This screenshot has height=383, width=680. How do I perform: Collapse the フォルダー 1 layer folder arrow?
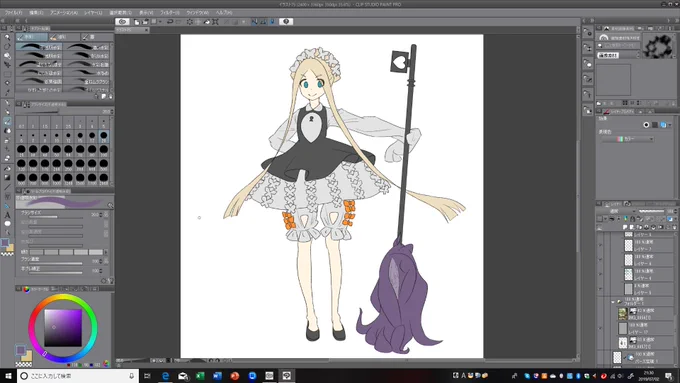pos(613,302)
